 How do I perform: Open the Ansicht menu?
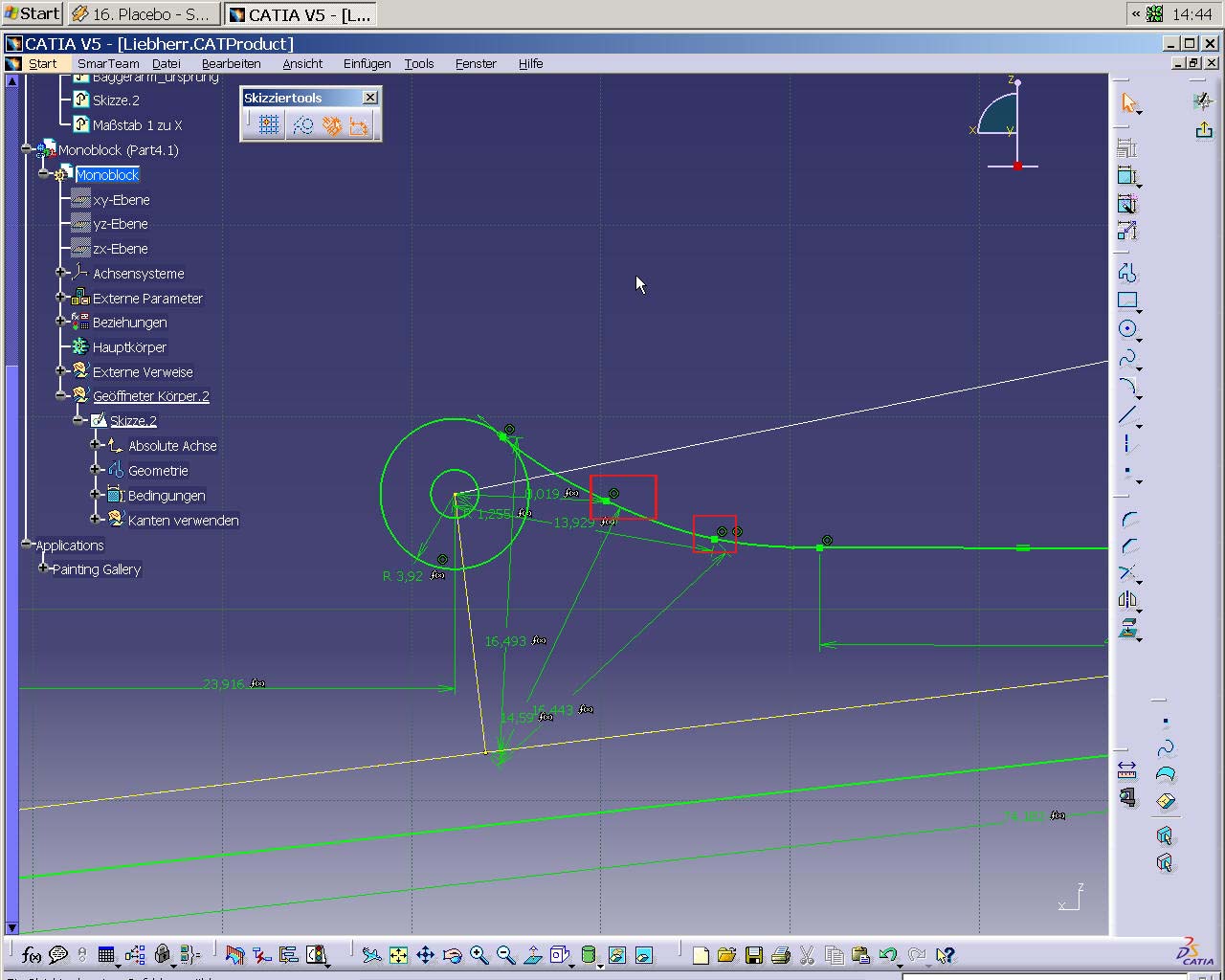(x=302, y=63)
